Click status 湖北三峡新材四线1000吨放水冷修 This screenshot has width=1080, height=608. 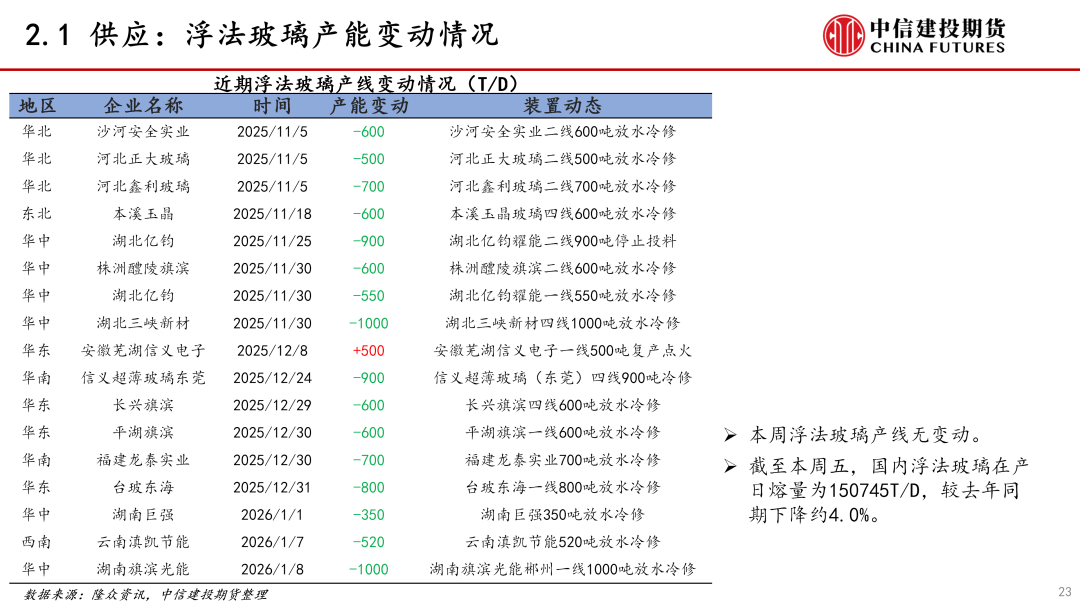[563, 323]
